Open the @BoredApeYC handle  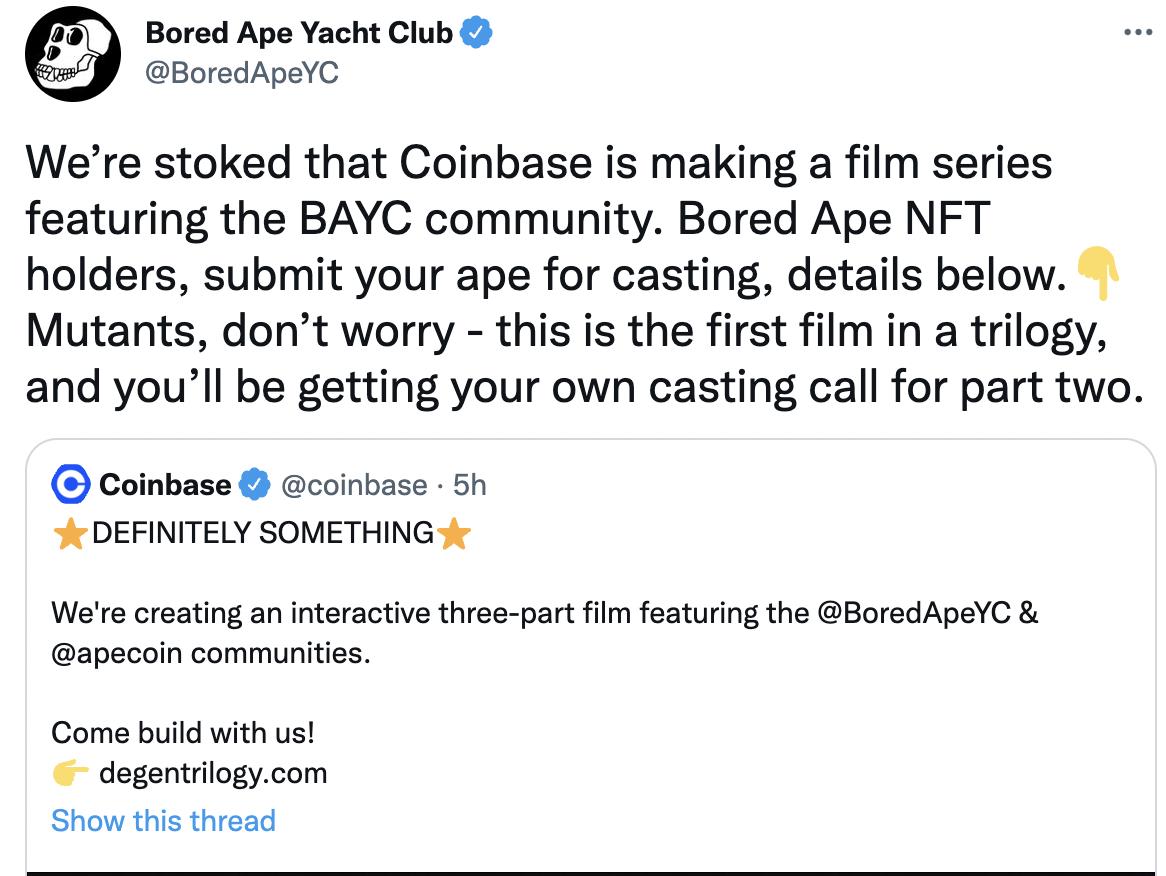point(242,73)
